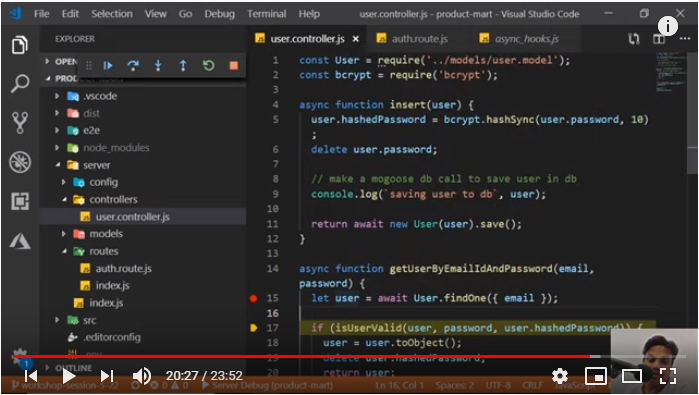Viewport: 699px width, 395px height.
Task: Open the Extensions view in activity bar
Action: point(20,201)
